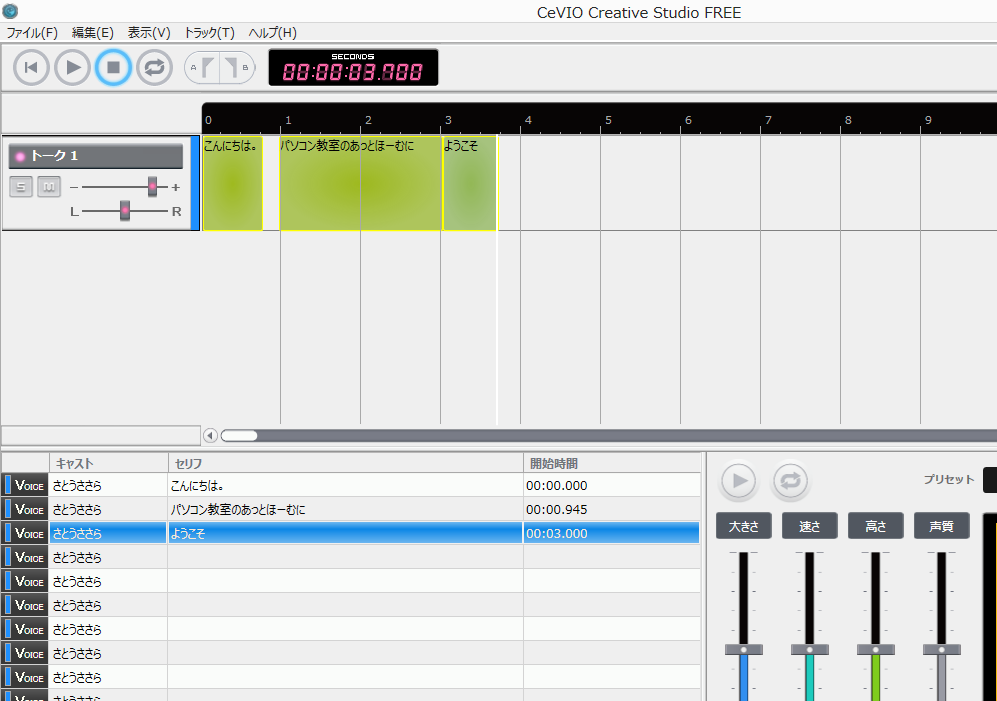This screenshot has width=997, height=701.
Task: Click the 開始時間 column header
Action: [612, 464]
